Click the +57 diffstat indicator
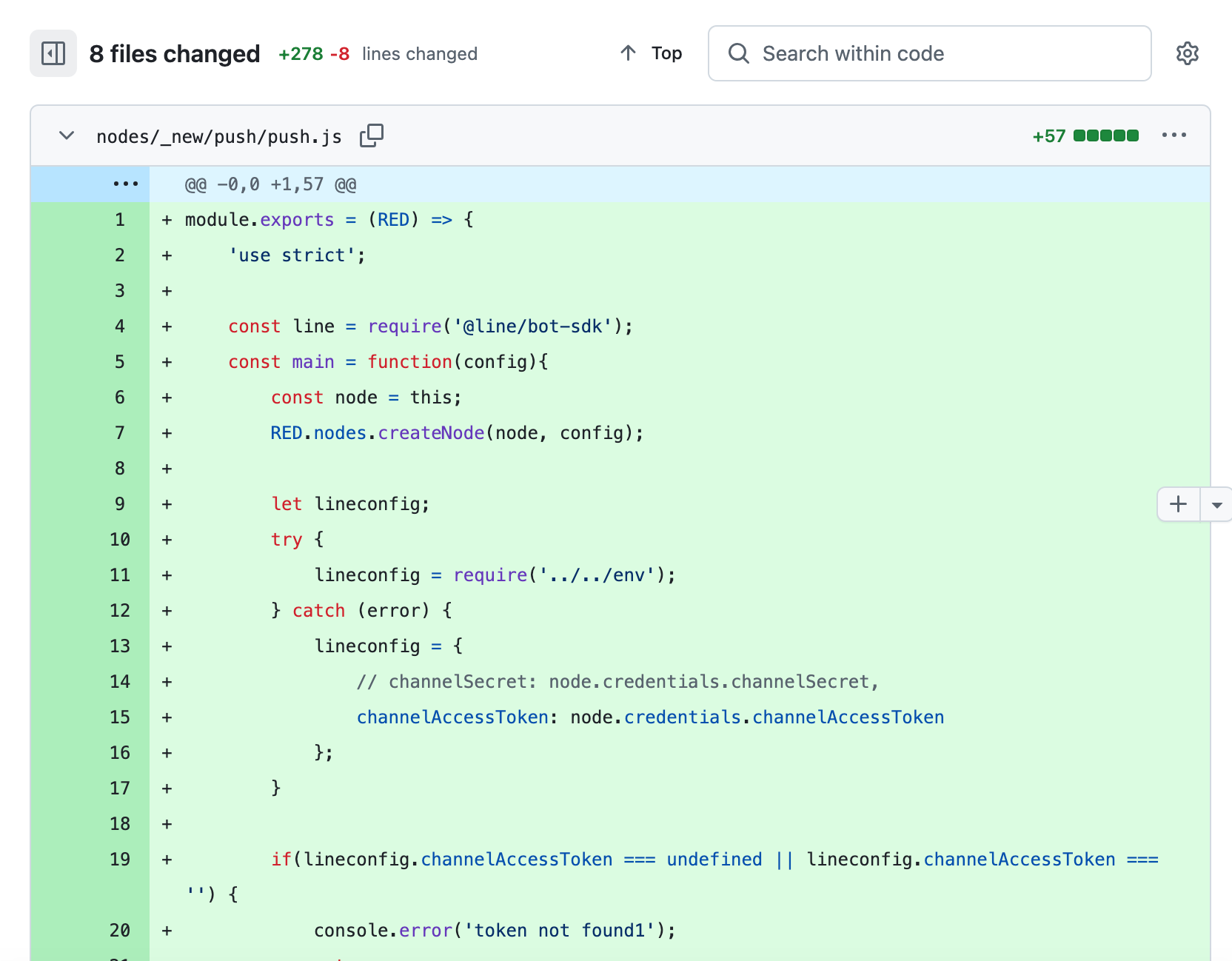This screenshot has width=1232, height=961. pos(1049,136)
